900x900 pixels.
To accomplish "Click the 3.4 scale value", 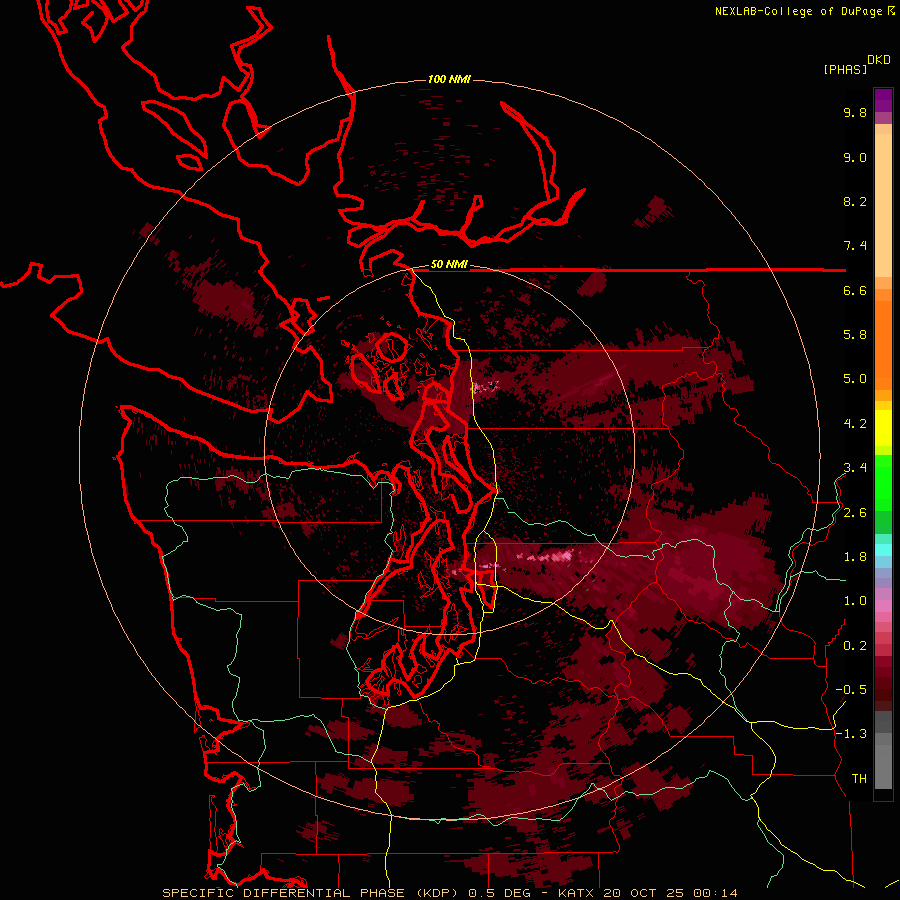I will click(855, 468).
